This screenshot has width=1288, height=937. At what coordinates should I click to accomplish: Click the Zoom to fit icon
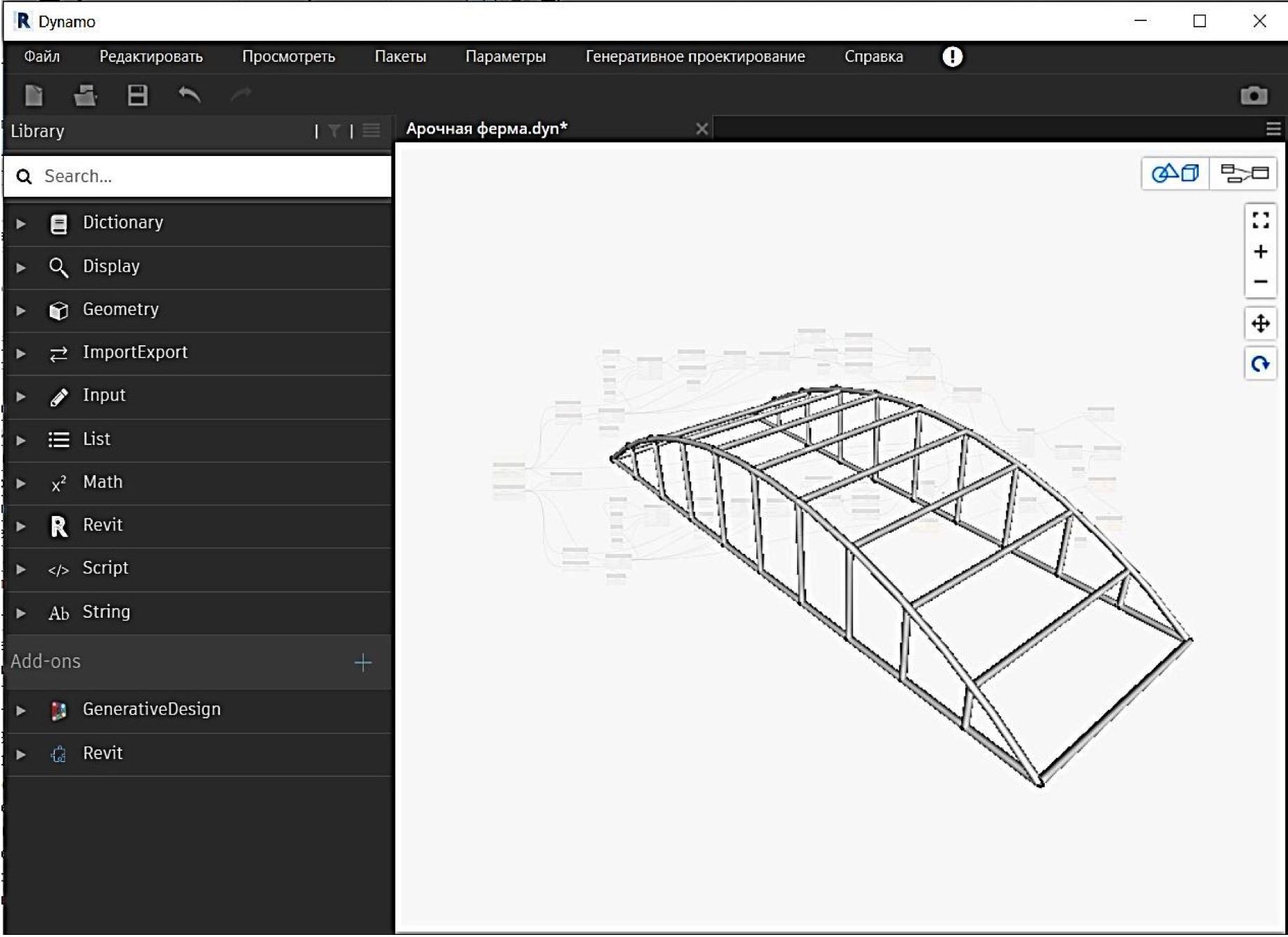click(1260, 221)
